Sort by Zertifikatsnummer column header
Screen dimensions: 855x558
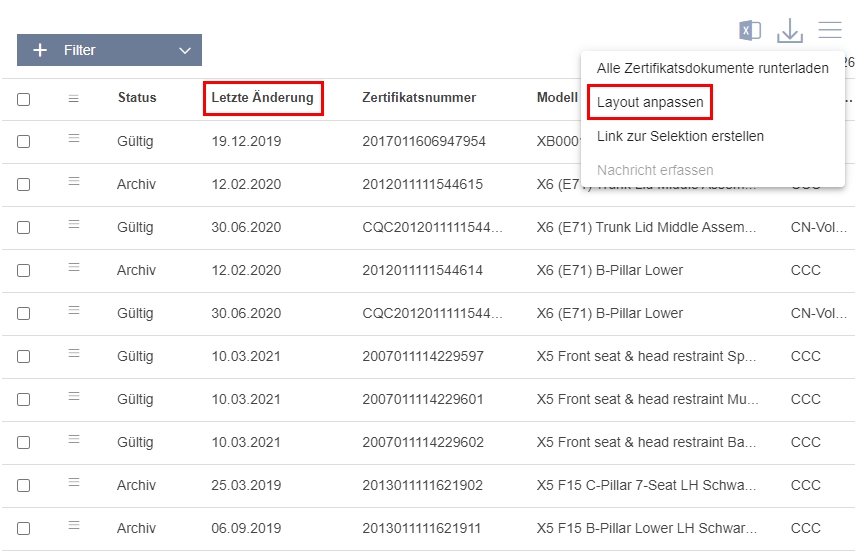pyautogui.click(x=419, y=98)
